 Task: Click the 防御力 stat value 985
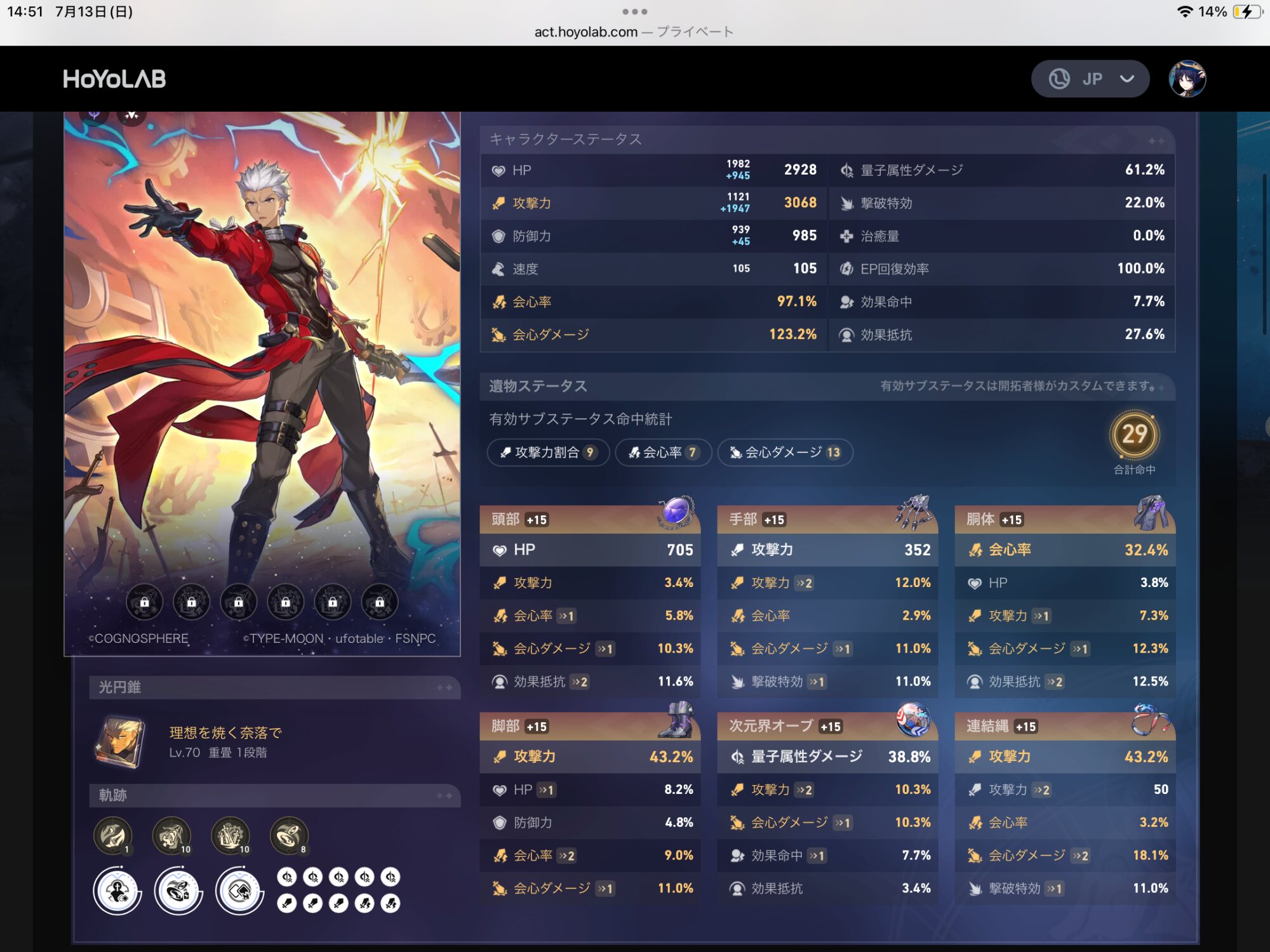click(804, 235)
